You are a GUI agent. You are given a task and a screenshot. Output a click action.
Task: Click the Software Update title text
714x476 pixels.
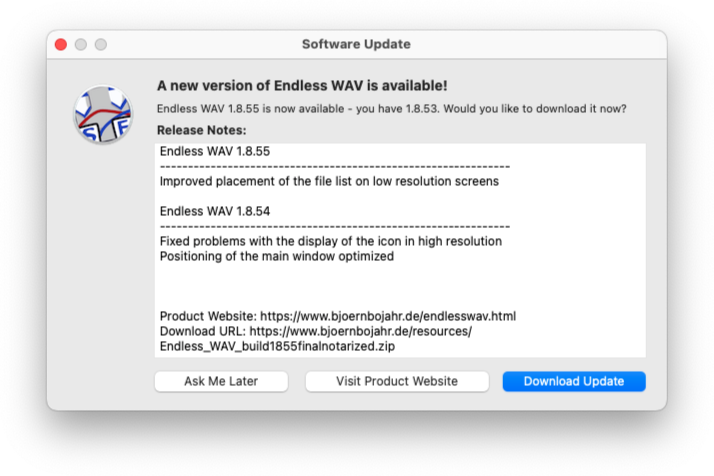point(357,44)
